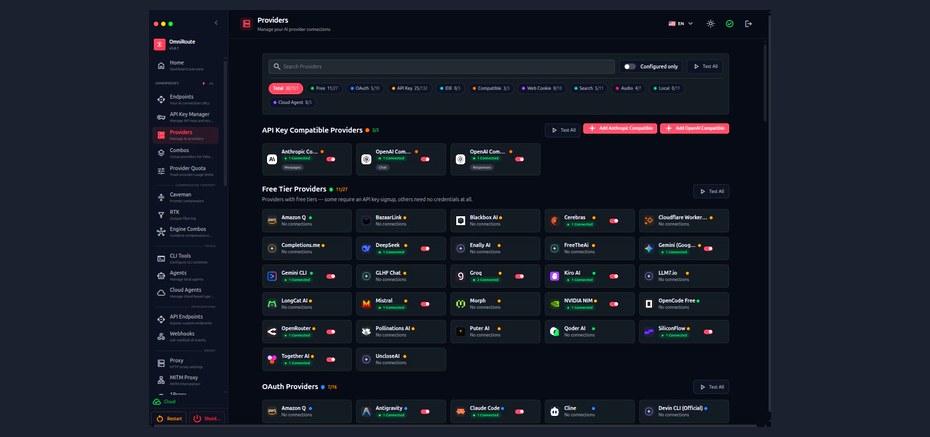This screenshot has height=437, width=930.
Task: Click the Cloud Agents cloud icon
Action: pyautogui.click(x=161, y=293)
